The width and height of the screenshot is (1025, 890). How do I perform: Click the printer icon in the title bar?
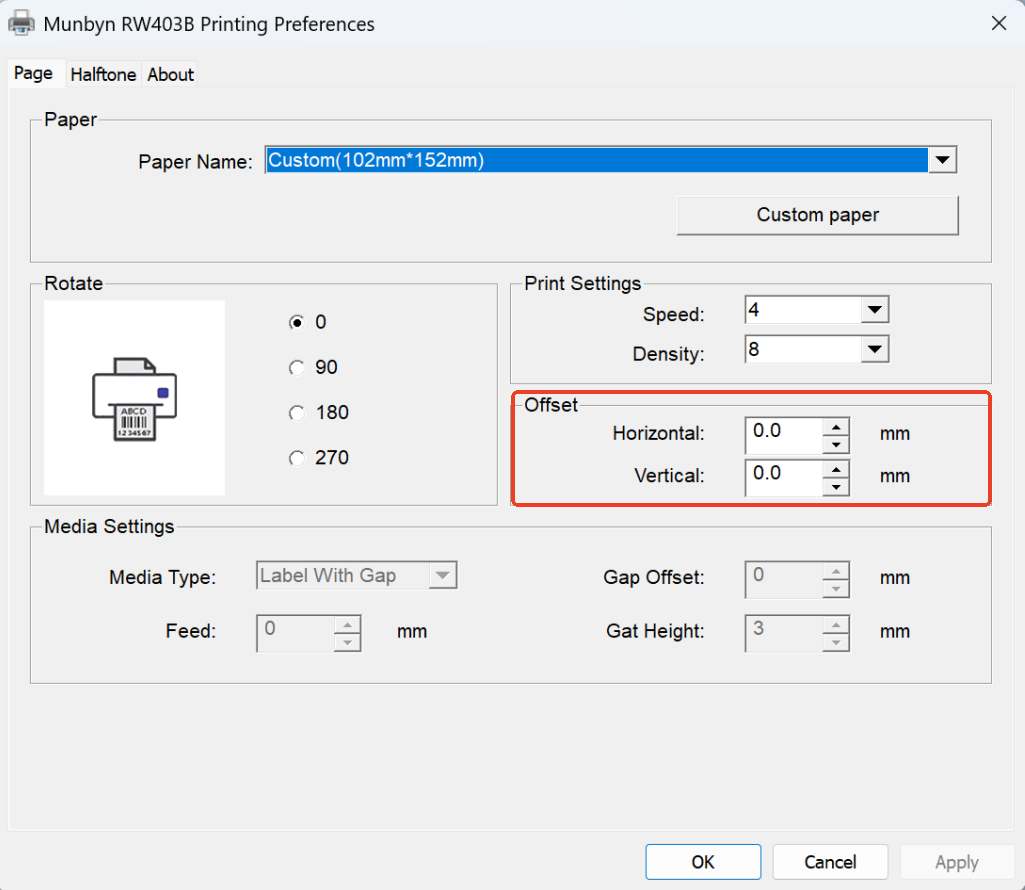click(21, 23)
